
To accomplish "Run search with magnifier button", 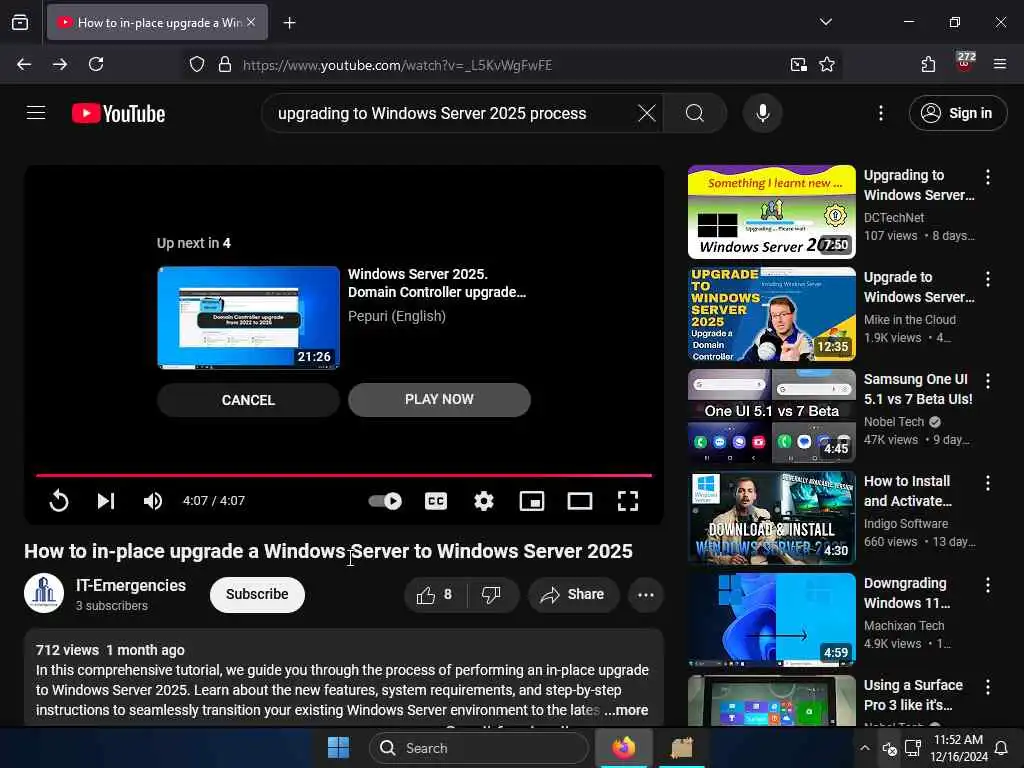I will click(x=695, y=113).
